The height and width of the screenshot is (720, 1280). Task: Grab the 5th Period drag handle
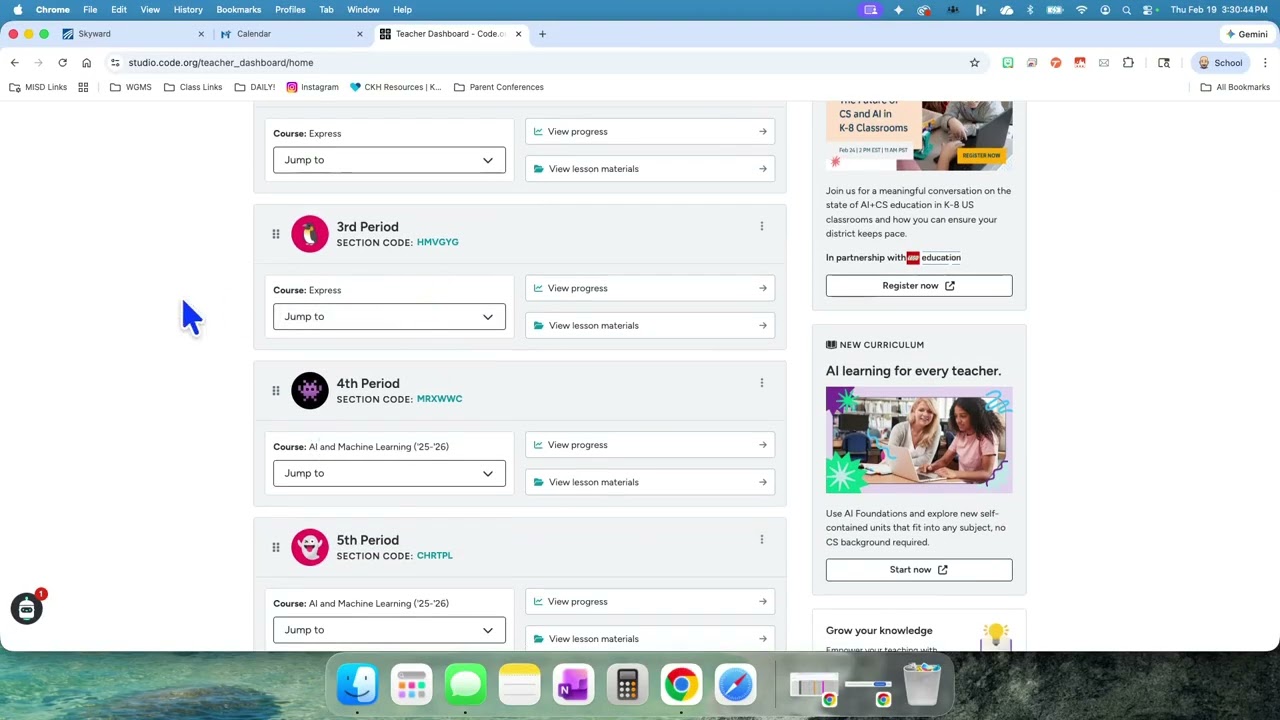coord(276,547)
